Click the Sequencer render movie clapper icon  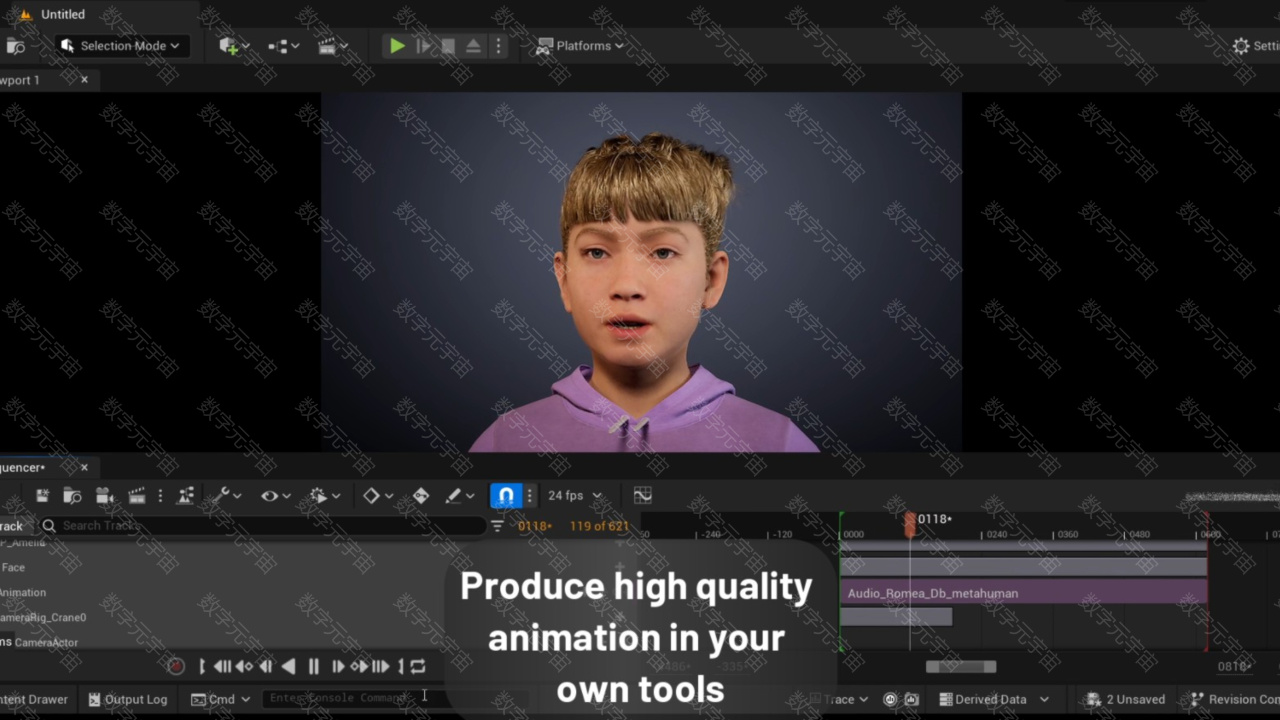(x=137, y=496)
